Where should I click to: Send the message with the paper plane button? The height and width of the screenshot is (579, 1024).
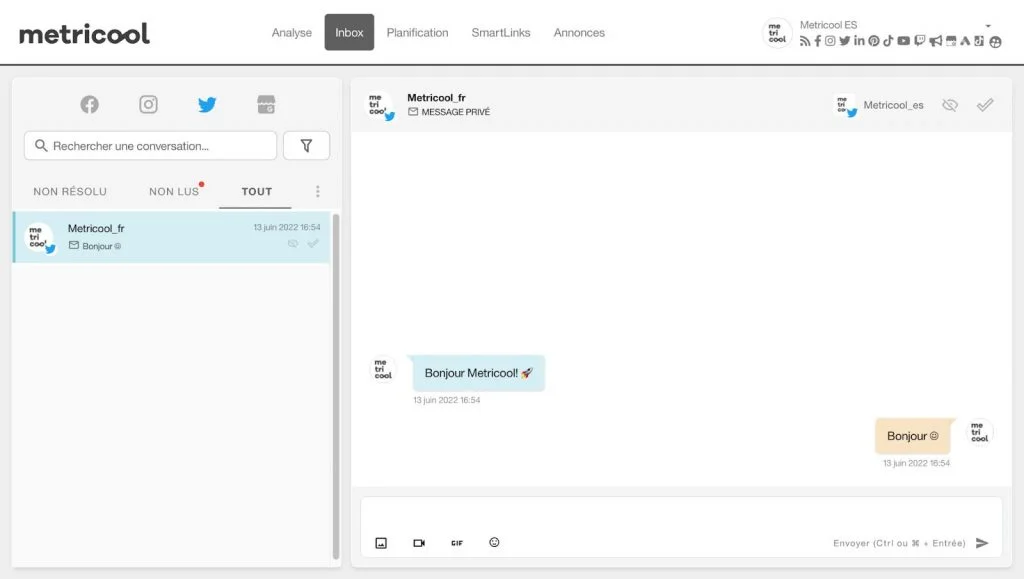click(x=982, y=543)
